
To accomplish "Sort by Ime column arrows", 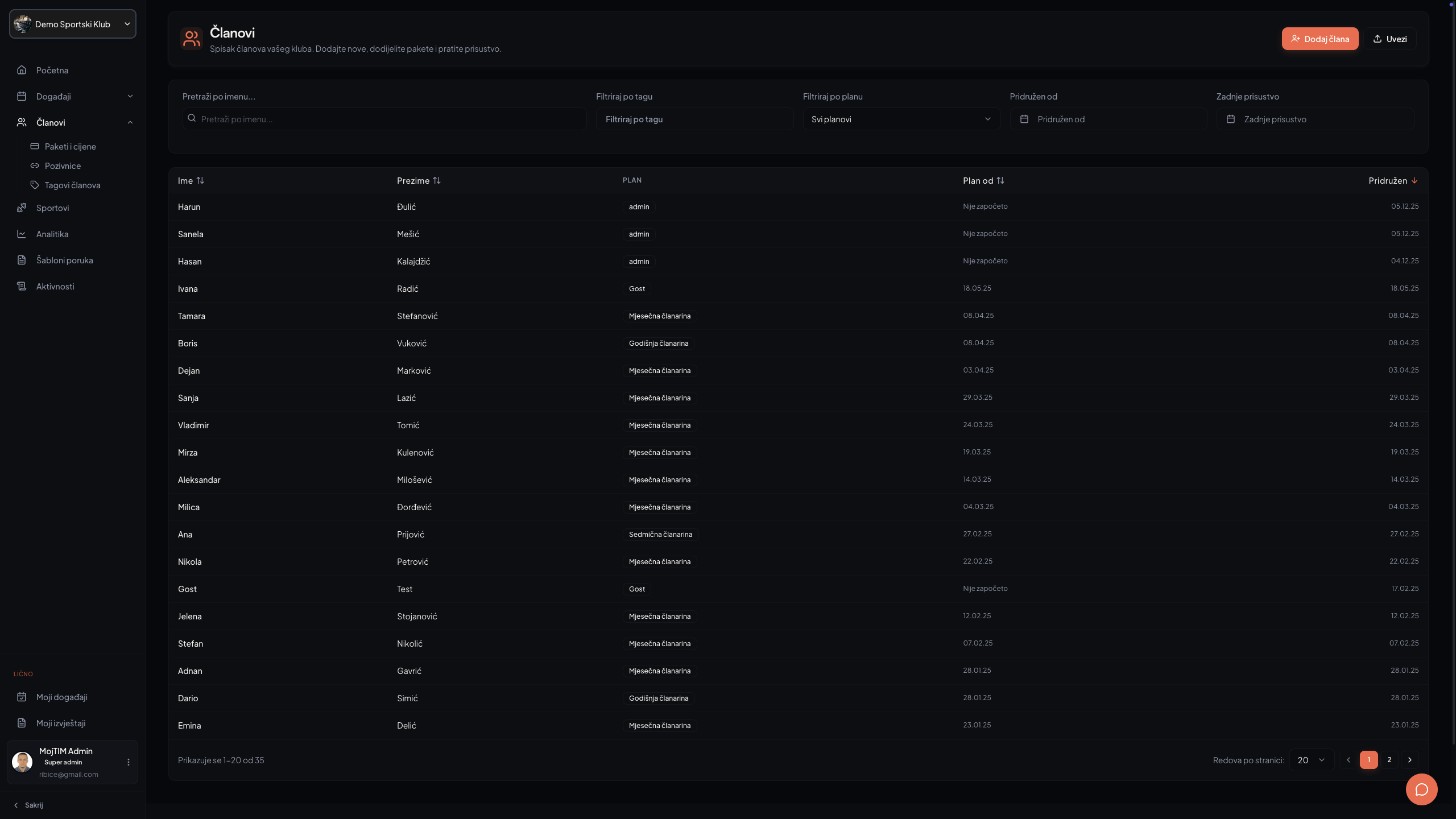I will pyautogui.click(x=200, y=180).
